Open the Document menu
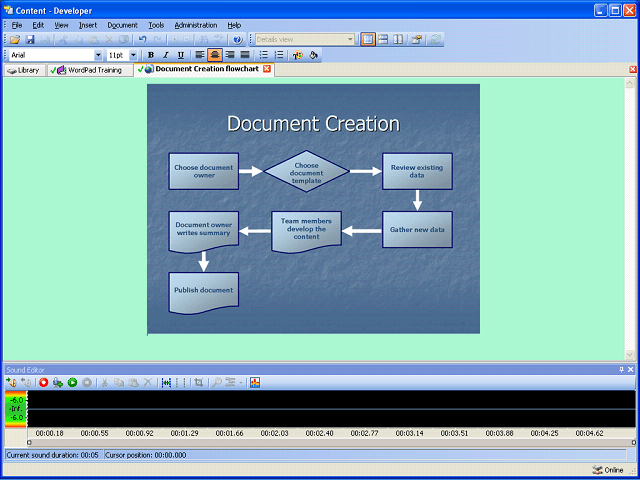The width and height of the screenshot is (640, 480). (x=122, y=25)
